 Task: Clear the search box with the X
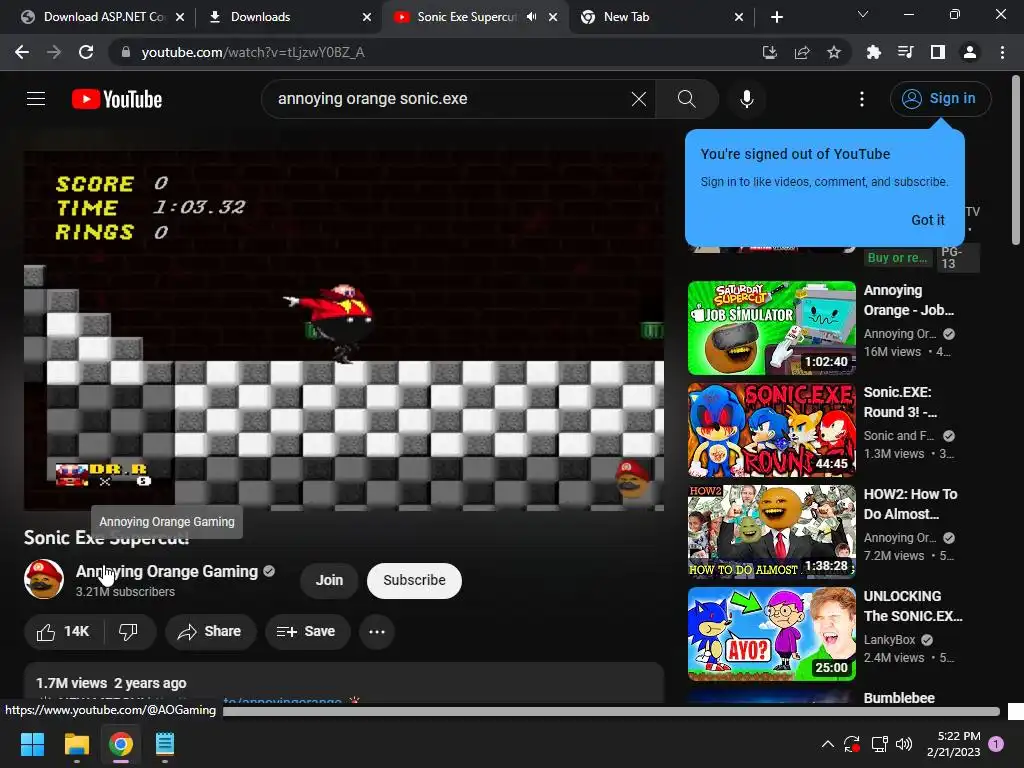coord(639,99)
